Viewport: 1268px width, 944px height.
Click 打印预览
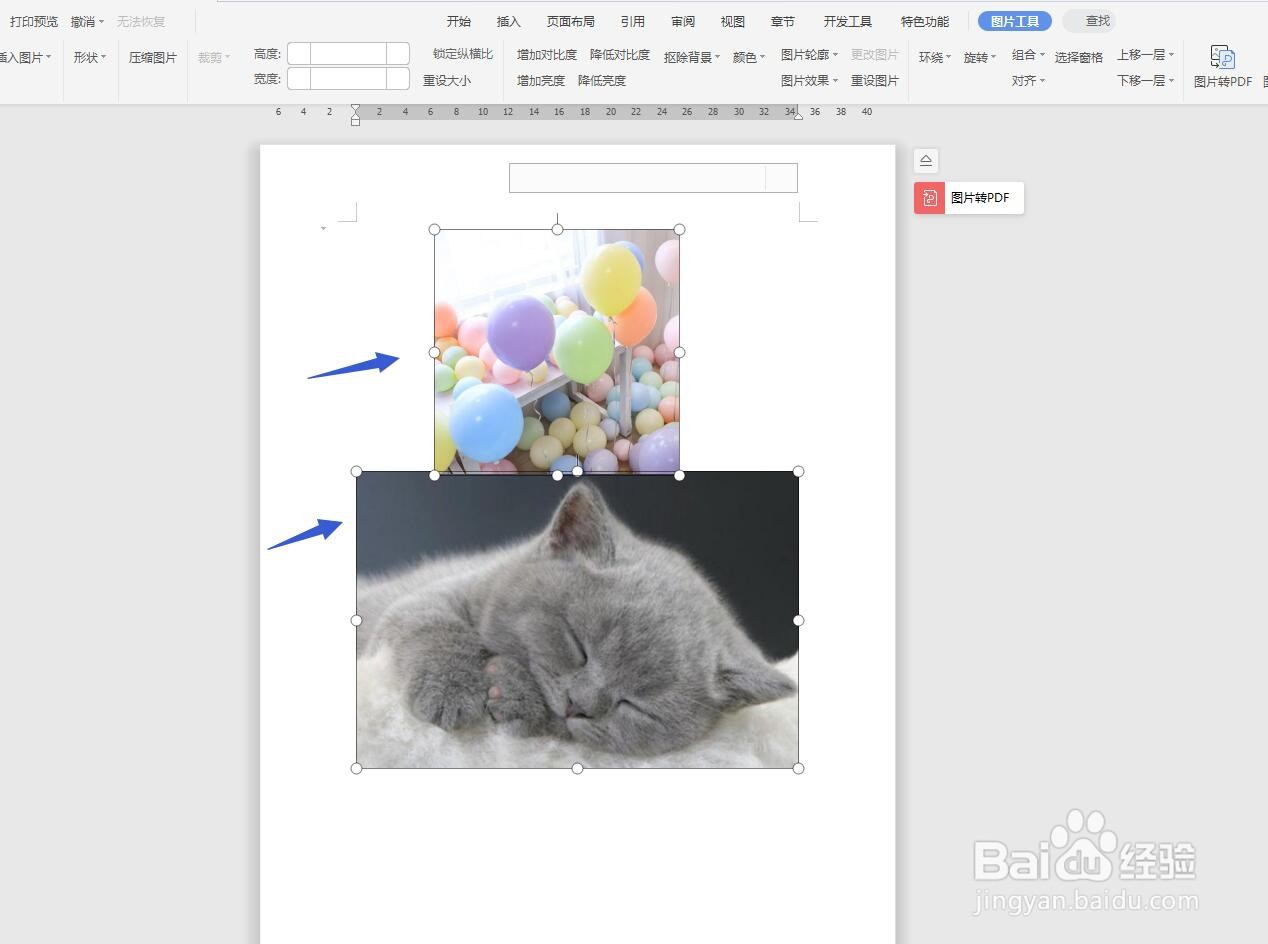tap(34, 21)
